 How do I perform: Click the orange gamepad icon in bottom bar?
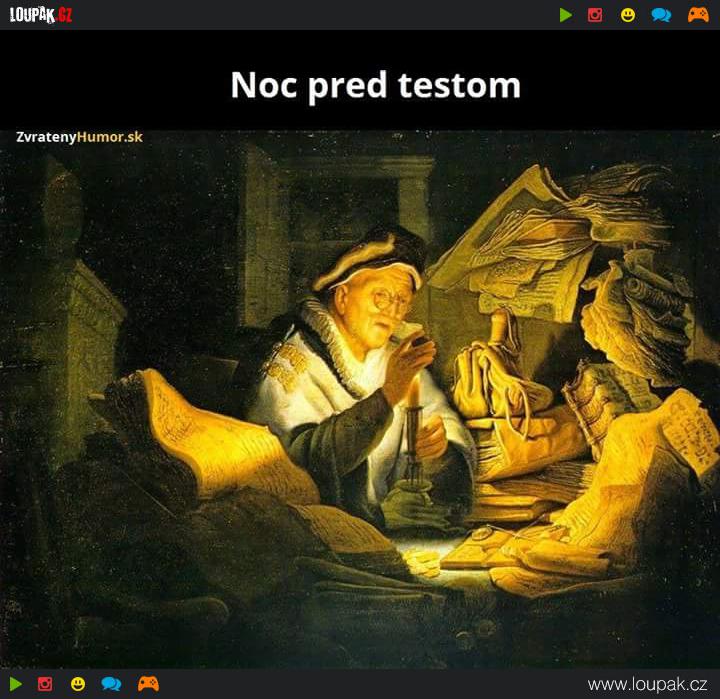148,684
